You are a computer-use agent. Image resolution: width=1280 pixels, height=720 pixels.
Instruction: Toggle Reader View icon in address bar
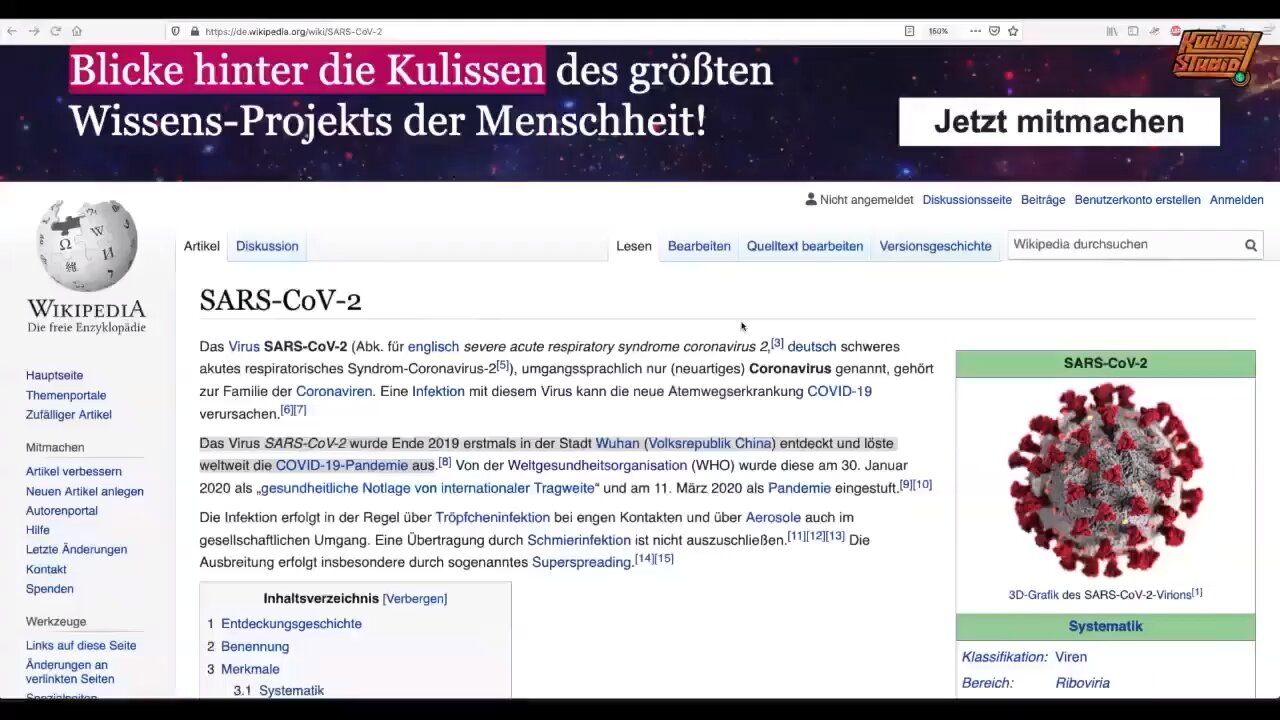point(909,31)
